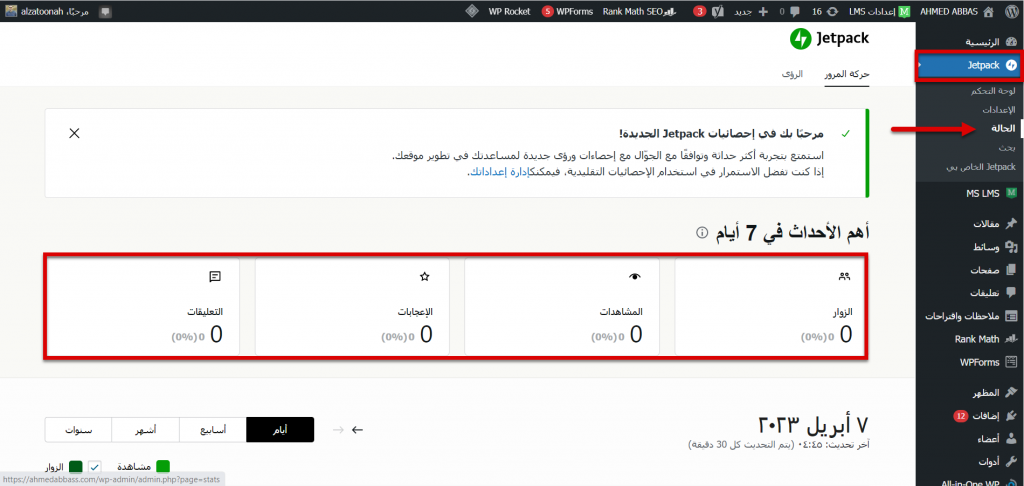Click visitors people icon in الزوار card

click(x=844, y=276)
